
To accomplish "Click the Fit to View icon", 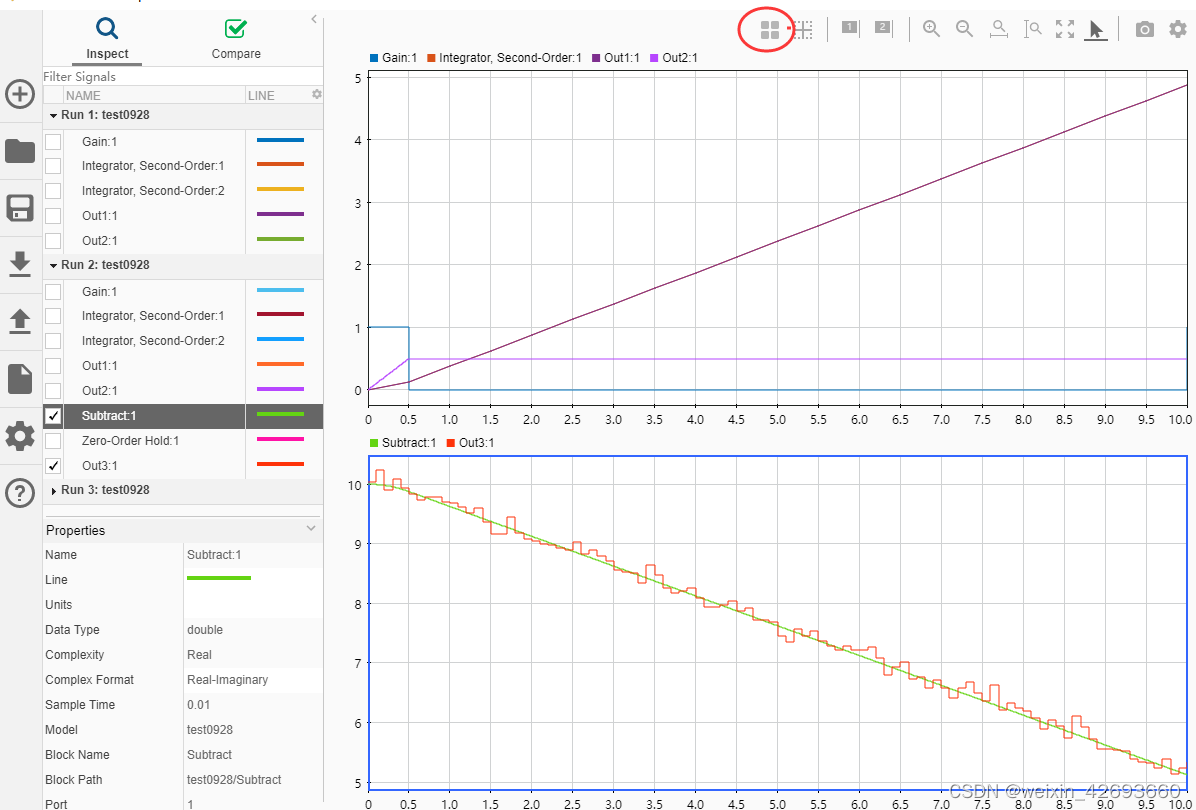I will pyautogui.click(x=1064, y=28).
